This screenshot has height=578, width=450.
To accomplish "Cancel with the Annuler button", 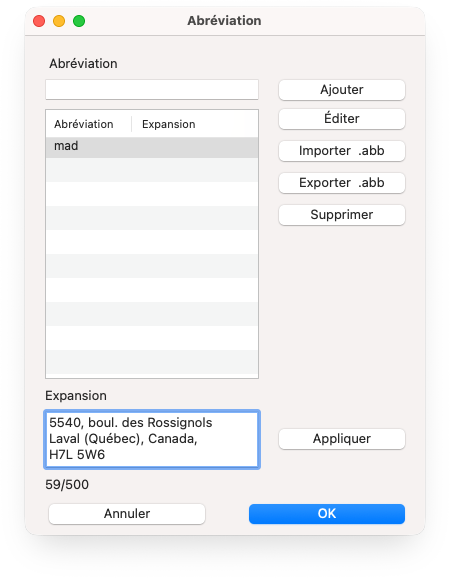I will (x=127, y=513).
